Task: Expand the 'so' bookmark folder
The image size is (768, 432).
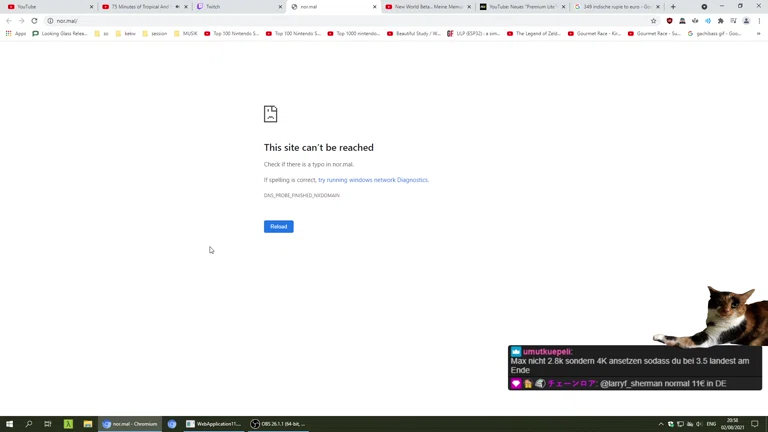Action: pyautogui.click(x=101, y=34)
